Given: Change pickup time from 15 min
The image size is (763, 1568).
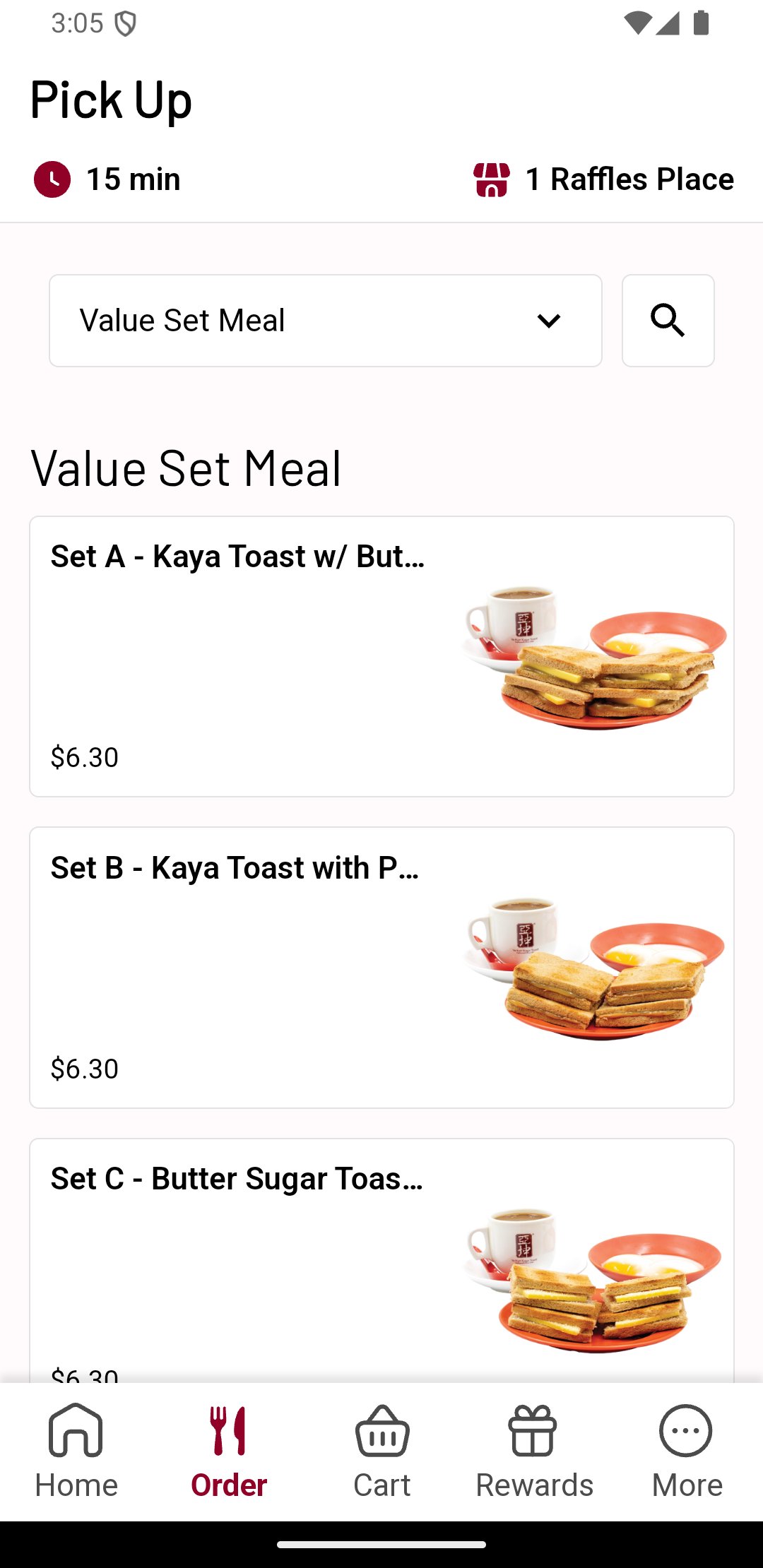Looking at the screenshot, I should [133, 179].
